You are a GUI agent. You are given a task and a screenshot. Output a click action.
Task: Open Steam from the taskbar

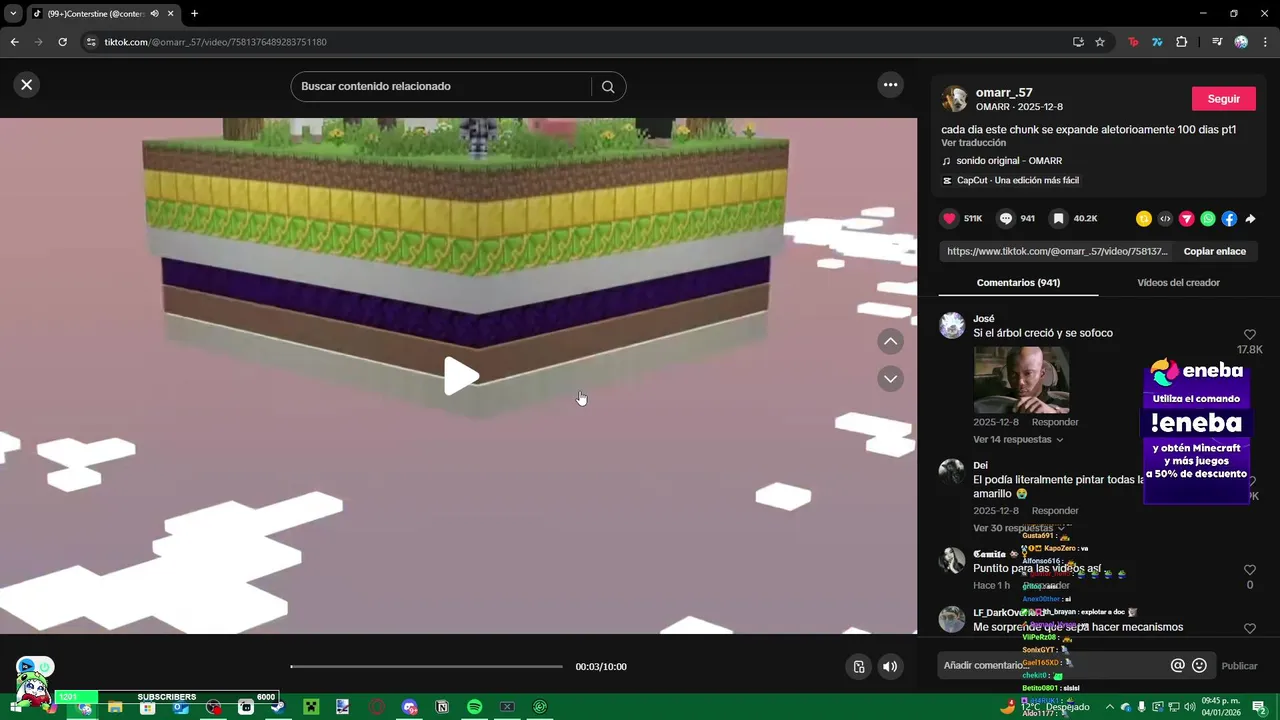(278, 707)
